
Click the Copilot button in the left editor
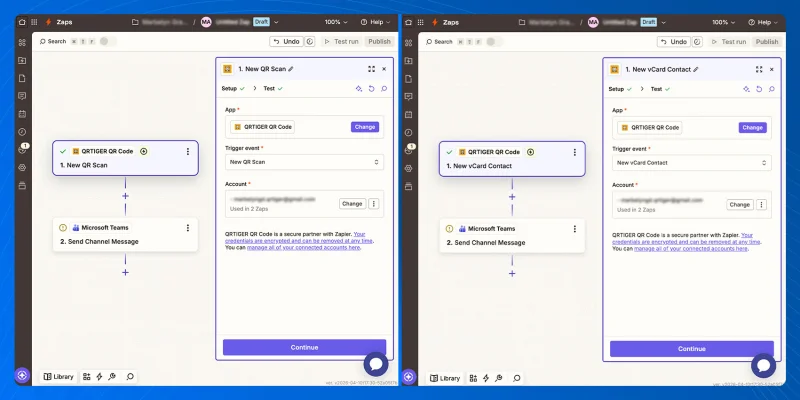point(22,376)
